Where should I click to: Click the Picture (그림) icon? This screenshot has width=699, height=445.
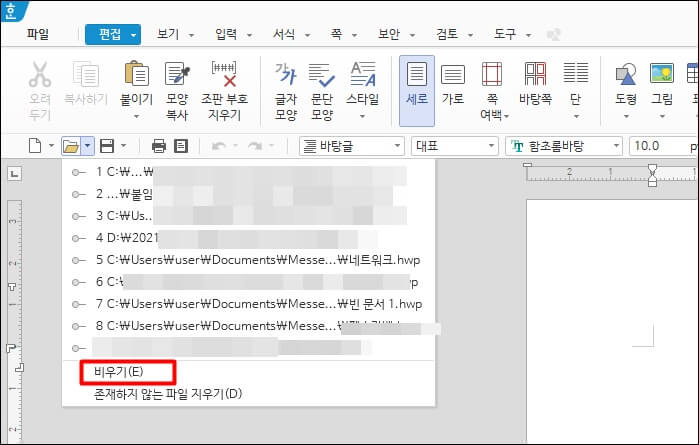pyautogui.click(x=662, y=74)
